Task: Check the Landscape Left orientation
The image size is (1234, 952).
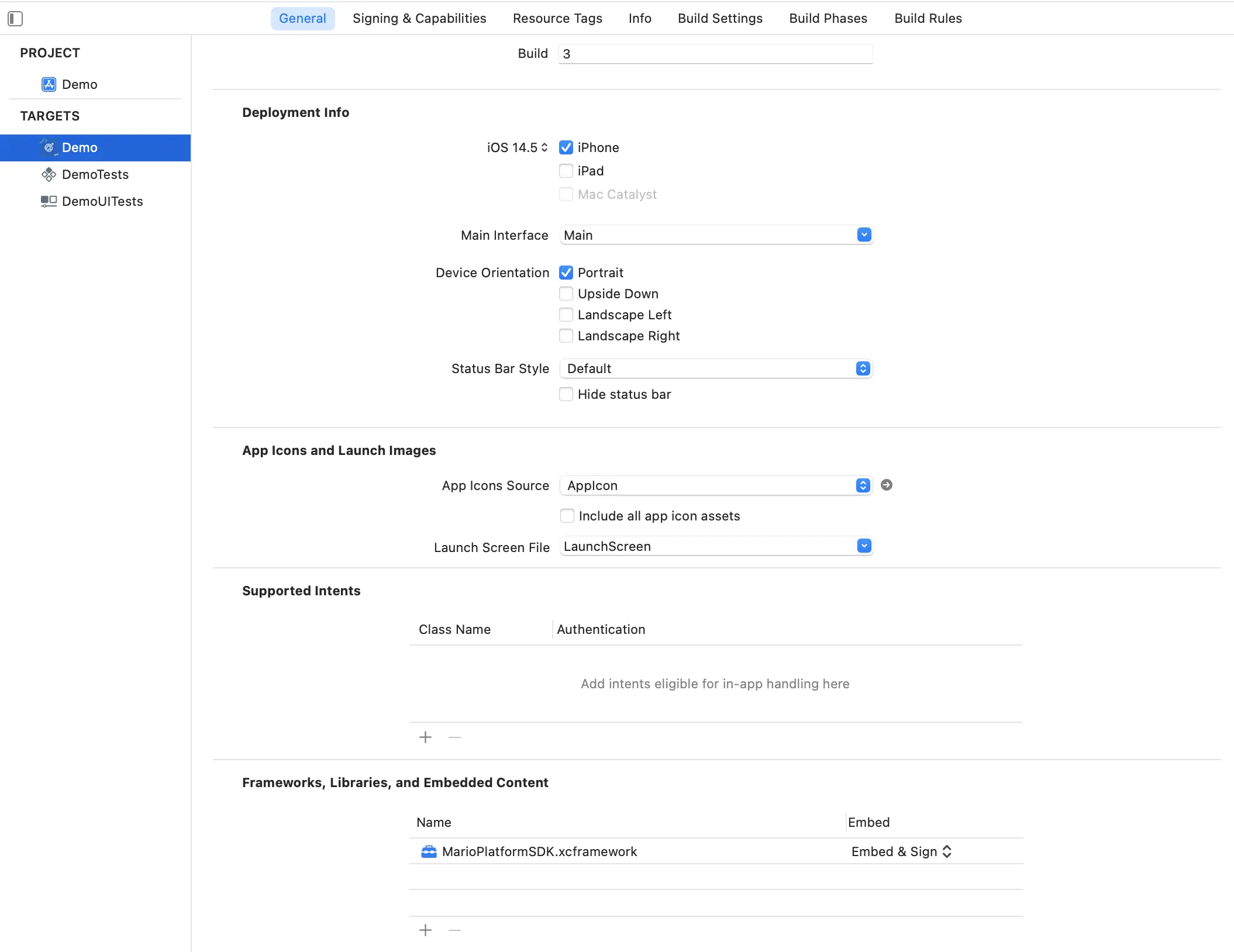Action: point(566,315)
